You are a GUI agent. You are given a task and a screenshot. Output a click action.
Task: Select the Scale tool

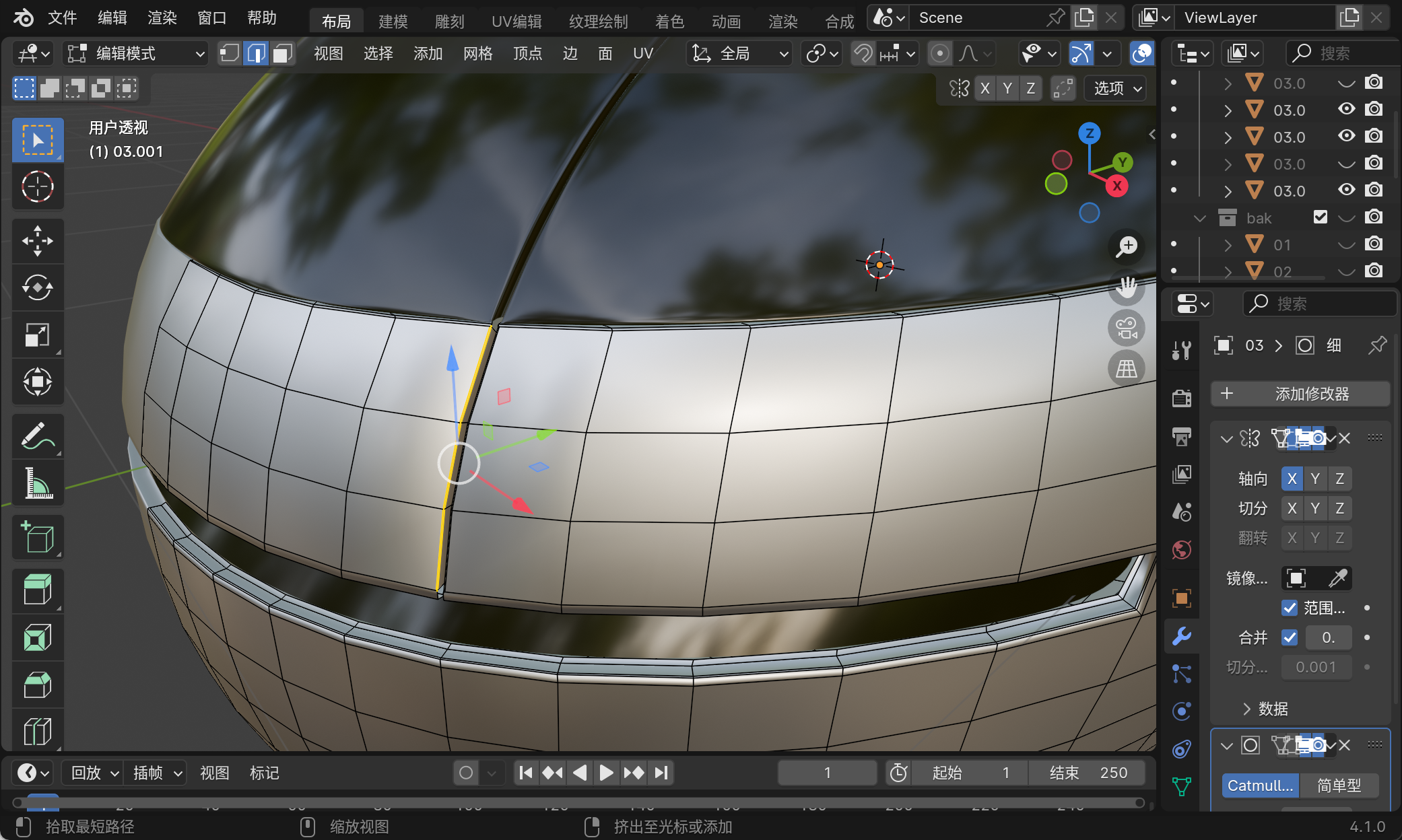click(38, 335)
